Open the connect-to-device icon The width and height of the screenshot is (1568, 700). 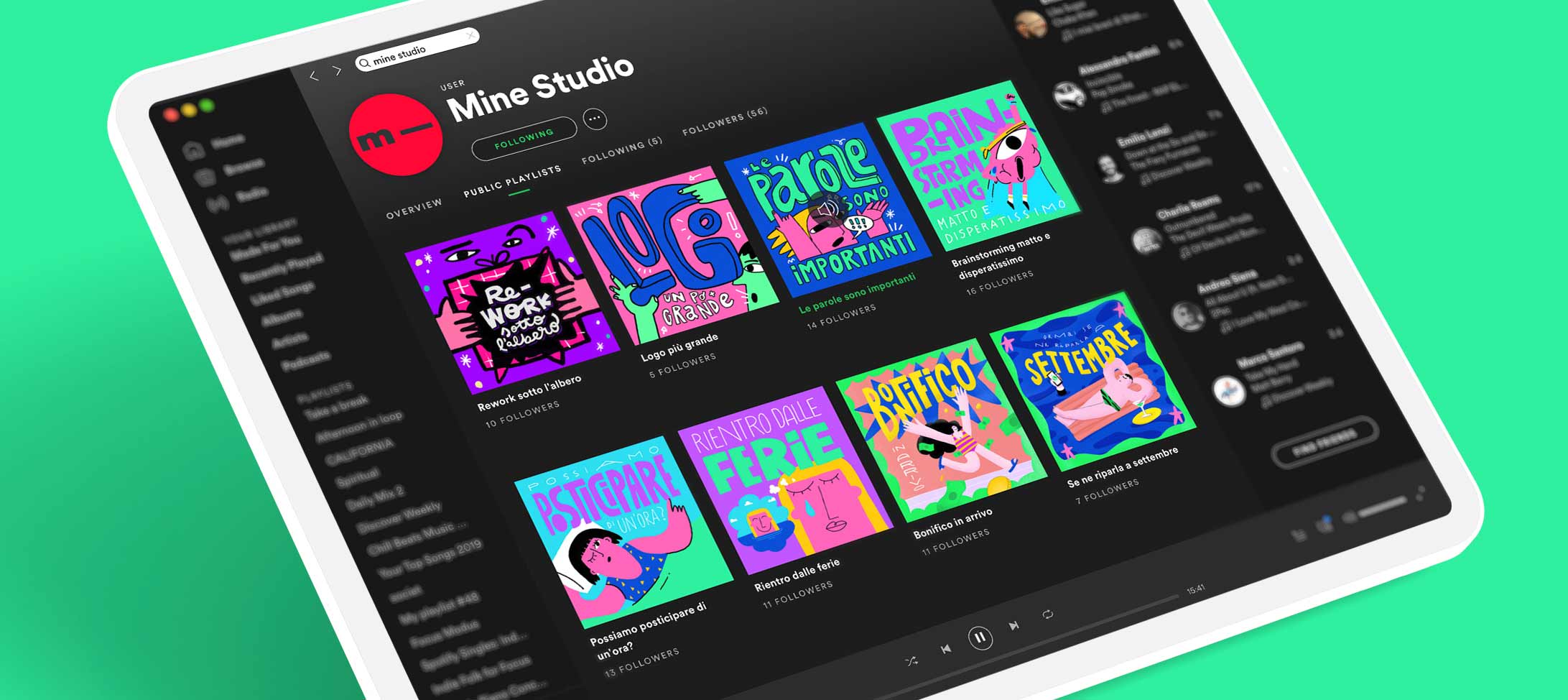coord(1325,525)
